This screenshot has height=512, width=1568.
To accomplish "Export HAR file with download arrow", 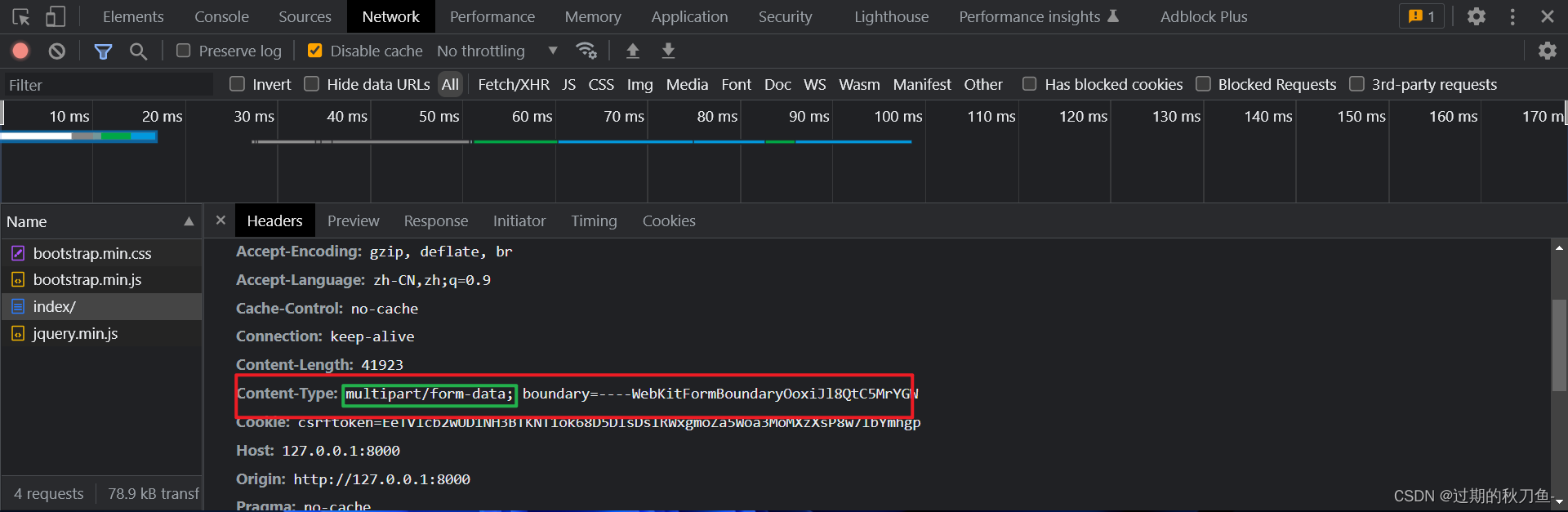I will tap(668, 51).
